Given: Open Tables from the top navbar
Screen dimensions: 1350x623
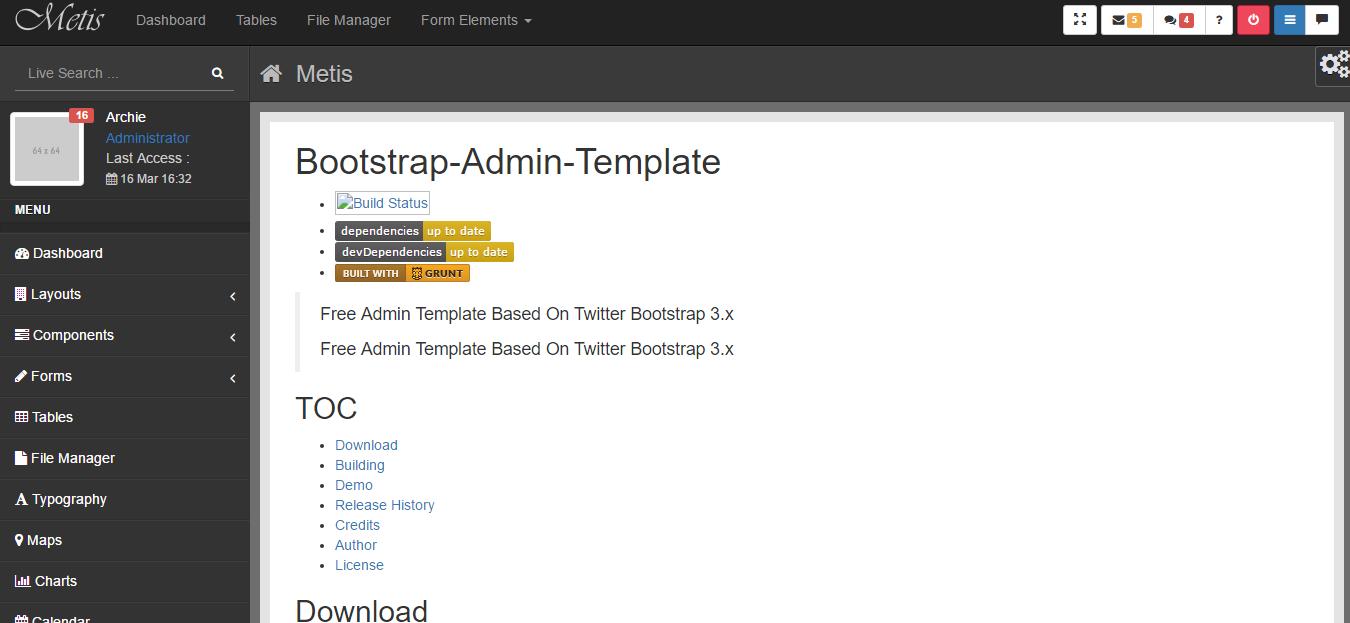Looking at the screenshot, I should pyautogui.click(x=256, y=20).
